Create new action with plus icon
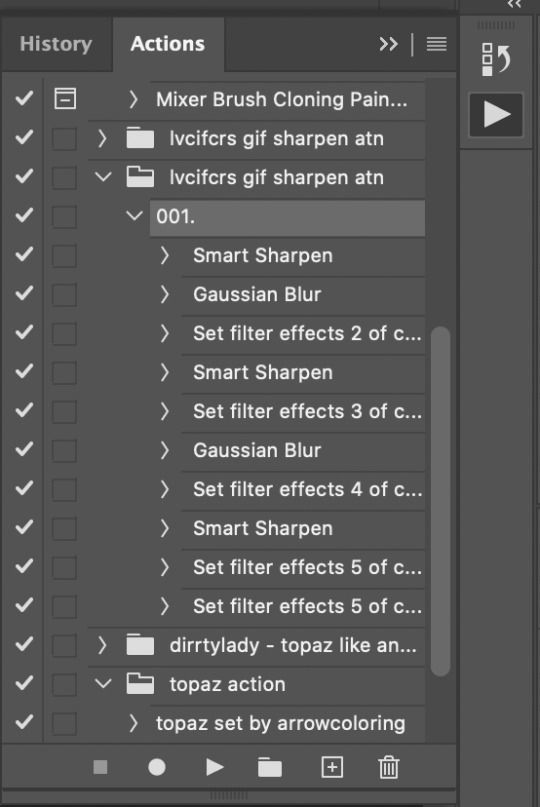The width and height of the screenshot is (540, 807). pos(332,767)
